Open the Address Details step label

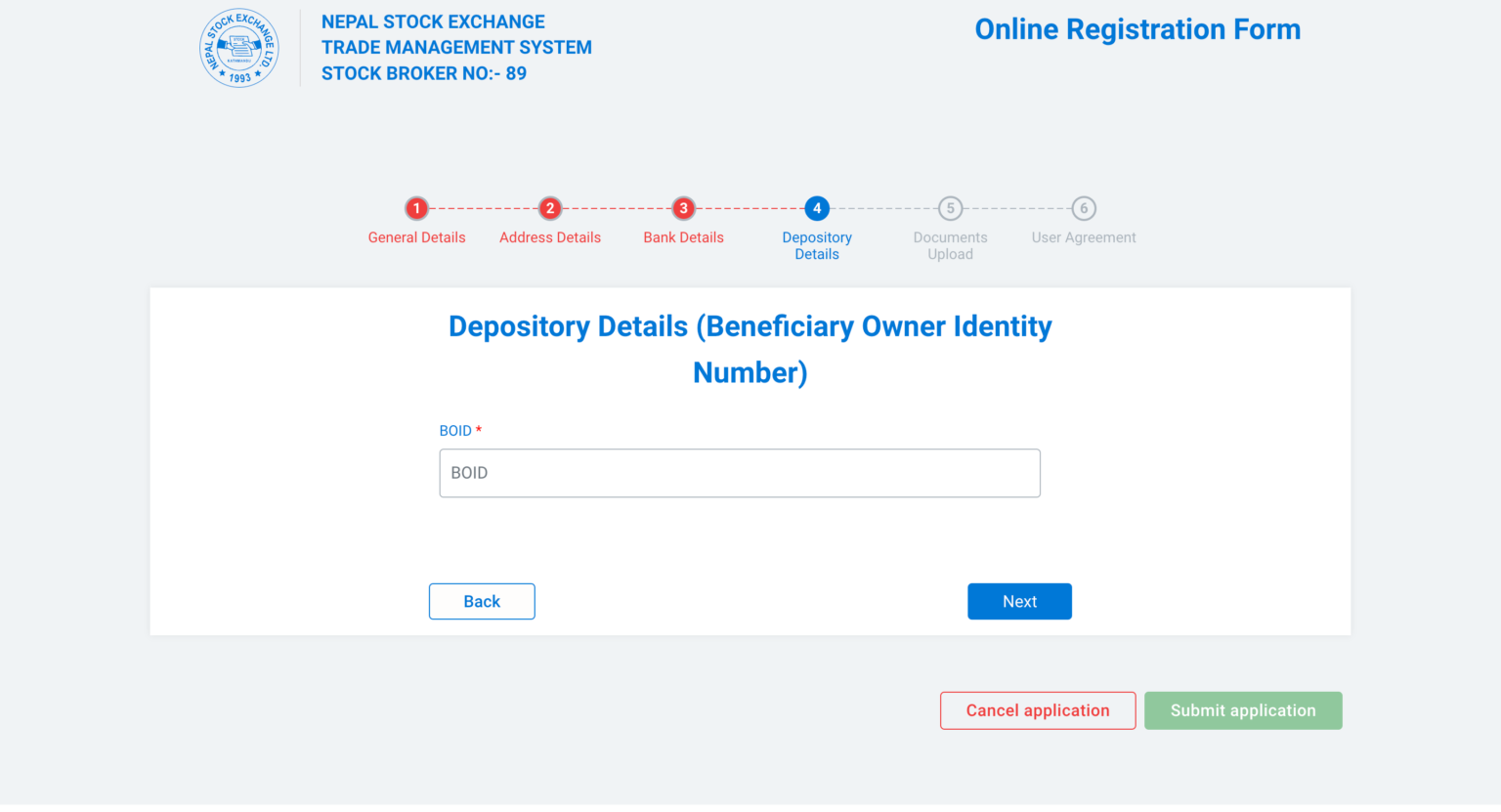coord(550,237)
